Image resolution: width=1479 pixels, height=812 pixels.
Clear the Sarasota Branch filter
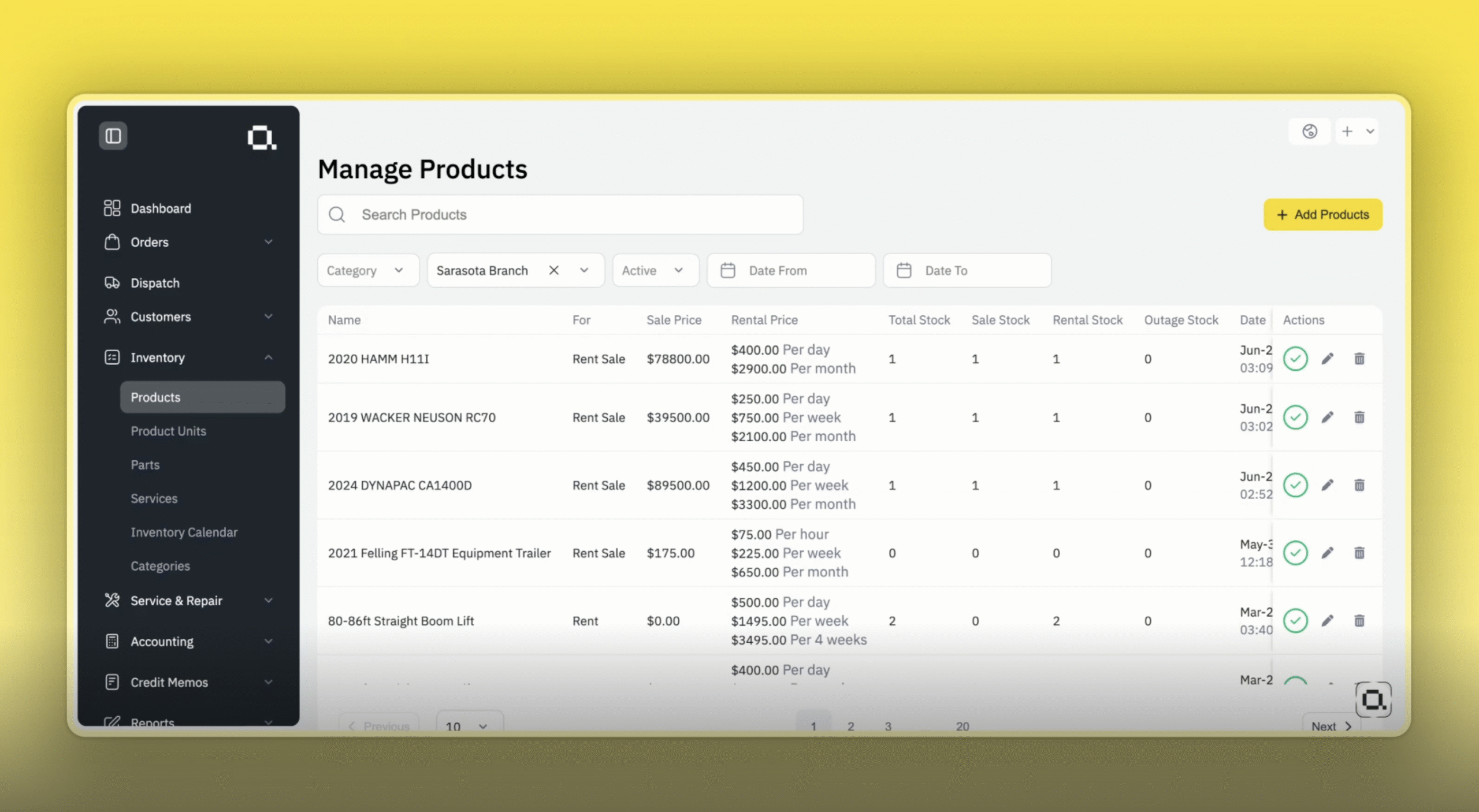click(x=553, y=270)
